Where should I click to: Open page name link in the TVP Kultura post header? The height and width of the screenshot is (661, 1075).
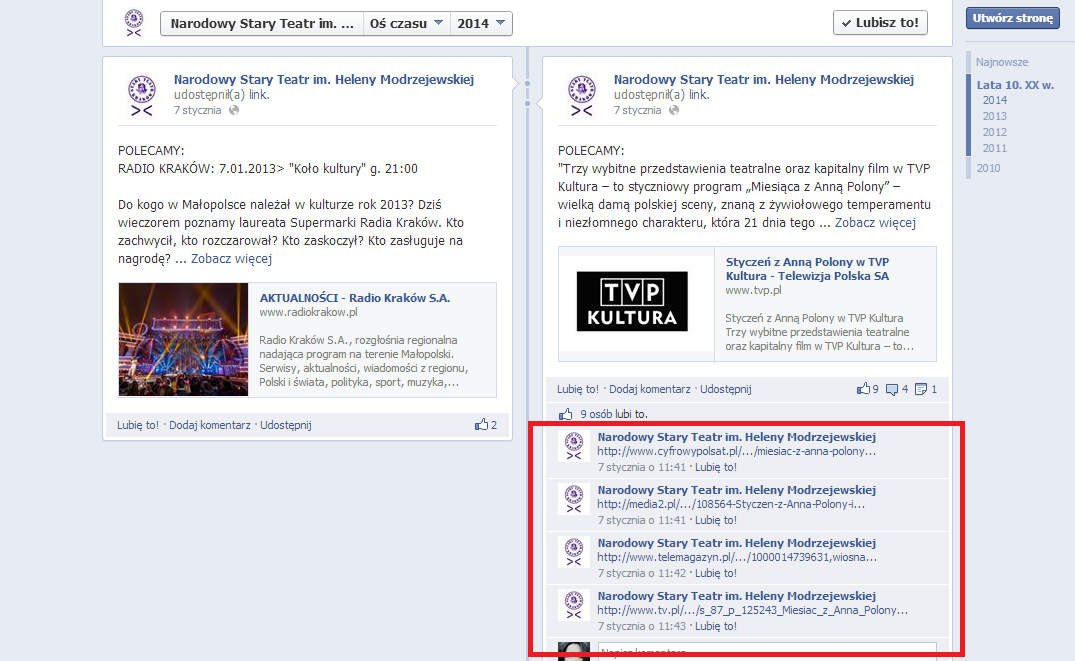764,80
